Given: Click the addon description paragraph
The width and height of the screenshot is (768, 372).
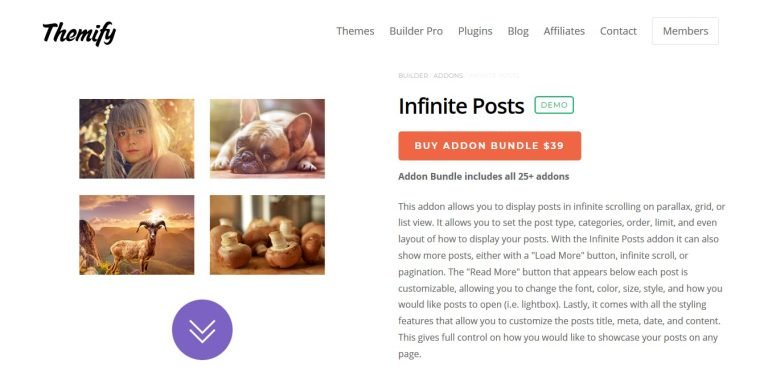Looking at the screenshot, I should tap(561, 280).
